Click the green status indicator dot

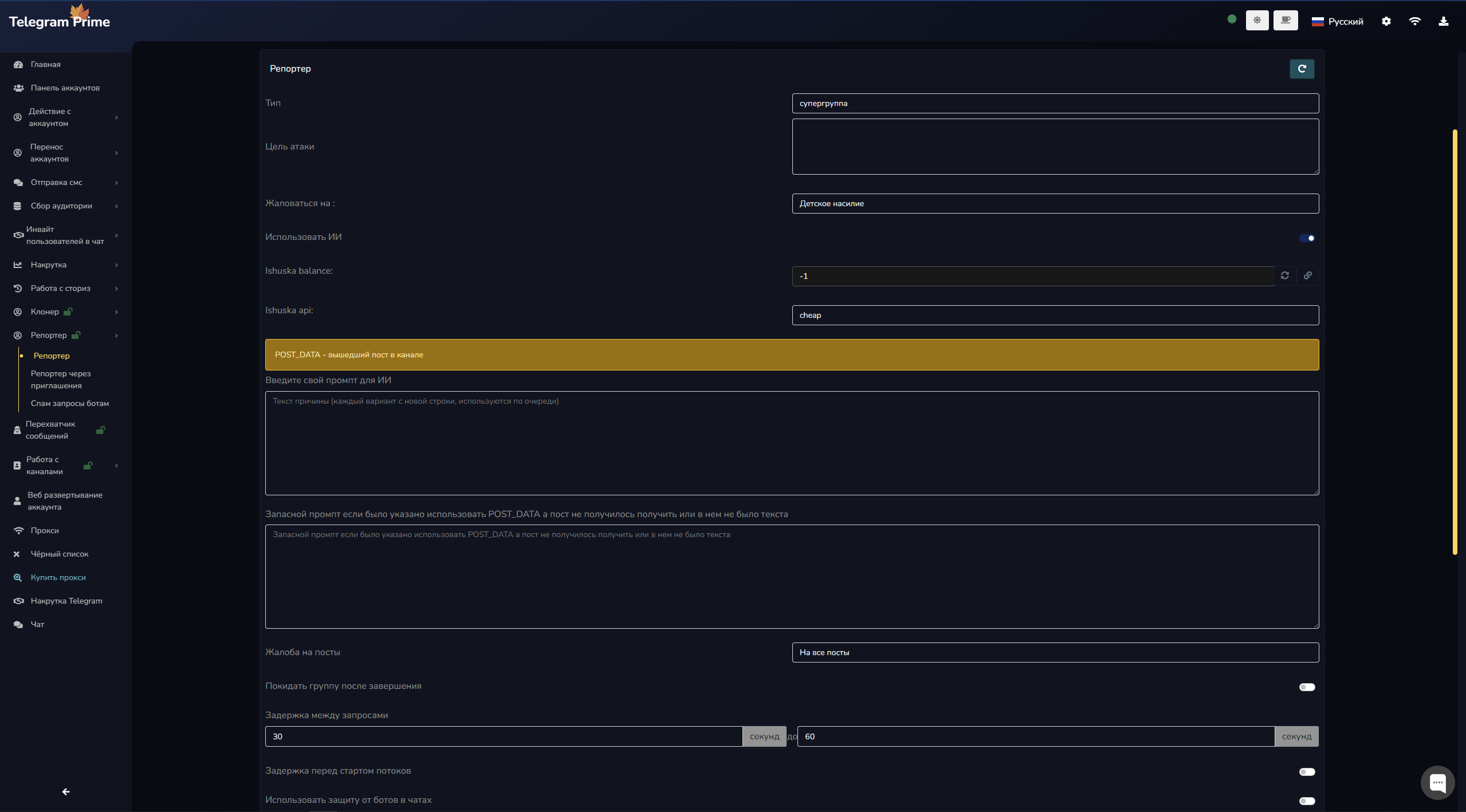point(1232,19)
